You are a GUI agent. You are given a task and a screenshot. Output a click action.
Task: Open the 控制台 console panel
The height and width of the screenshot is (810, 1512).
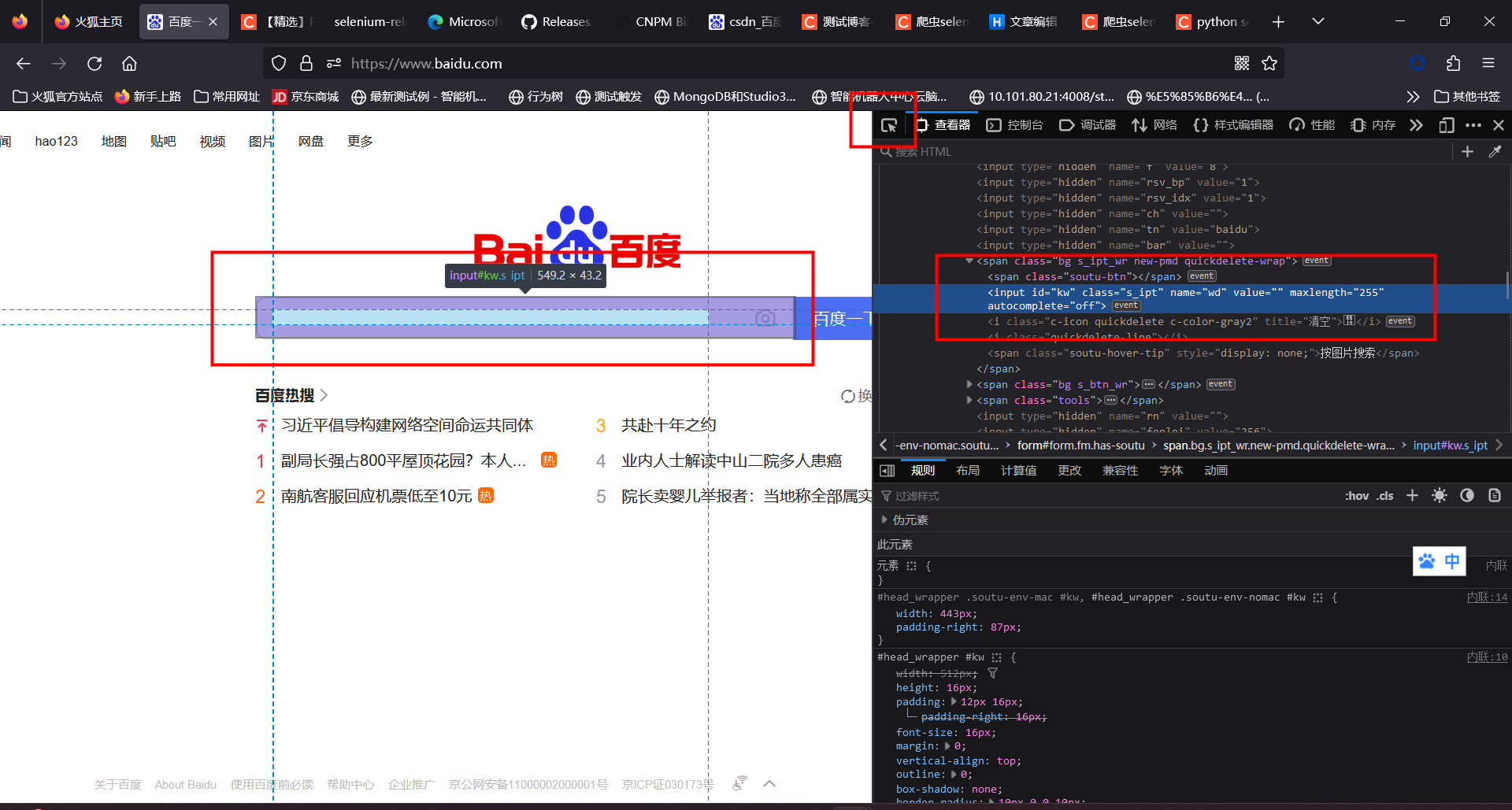coord(1015,125)
